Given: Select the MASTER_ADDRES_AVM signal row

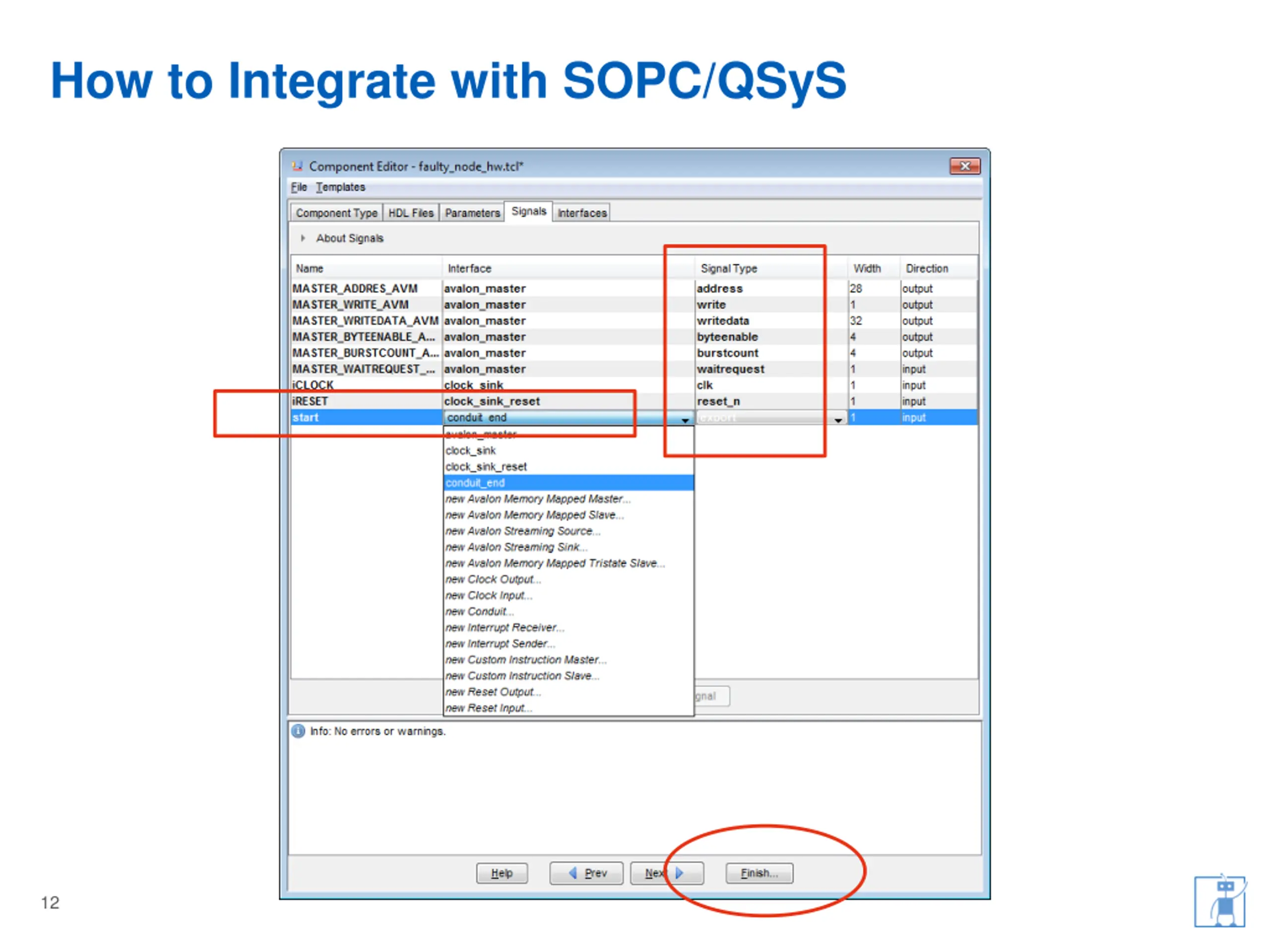Looking at the screenshot, I should click(x=635, y=289).
